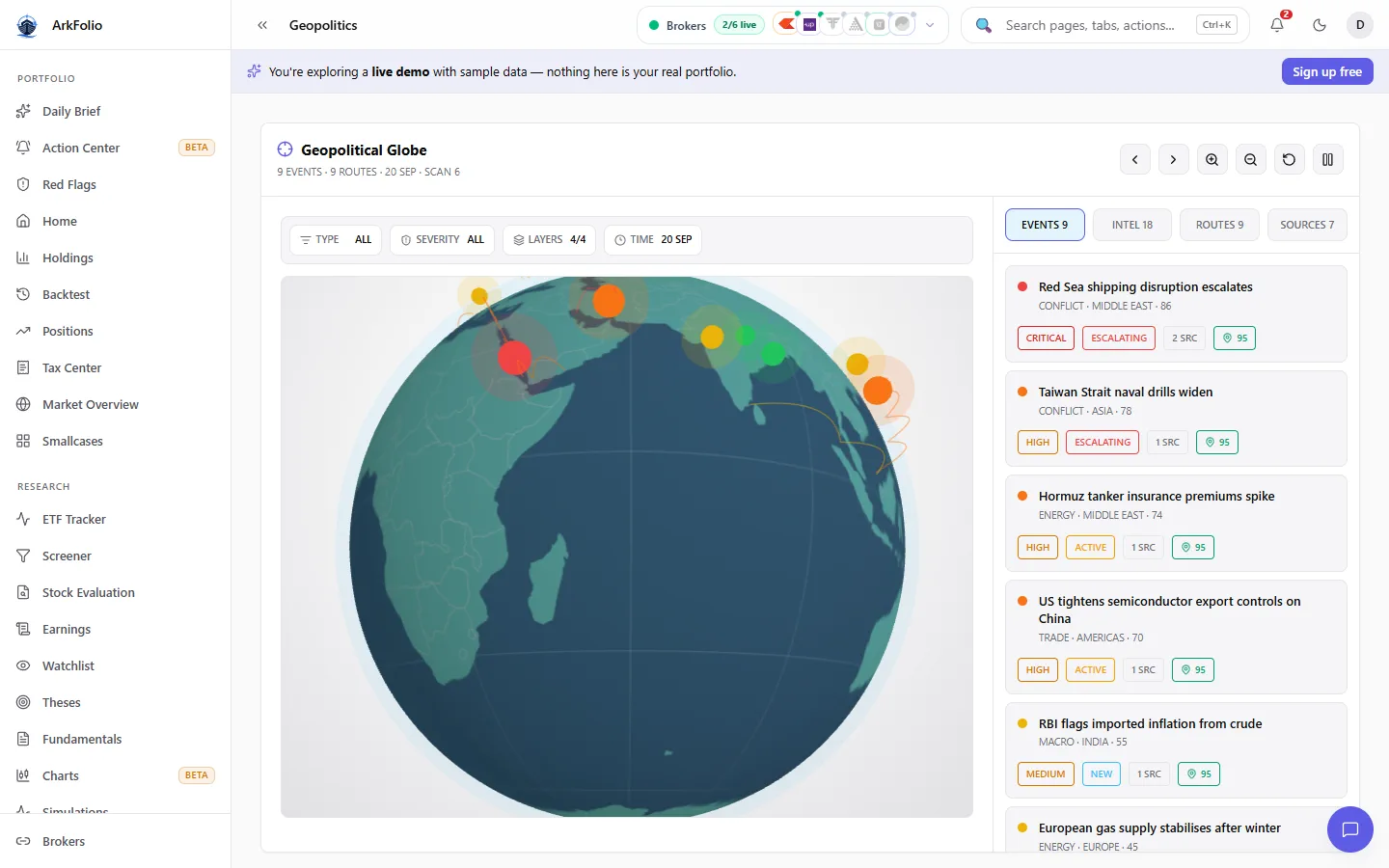Open Tax Center

click(116, 367)
